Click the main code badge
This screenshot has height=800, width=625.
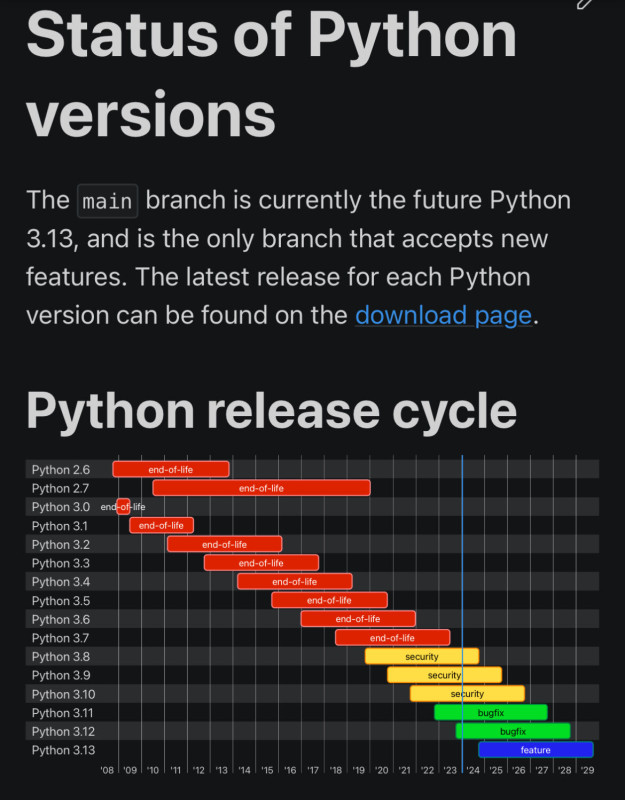[x=108, y=201]
